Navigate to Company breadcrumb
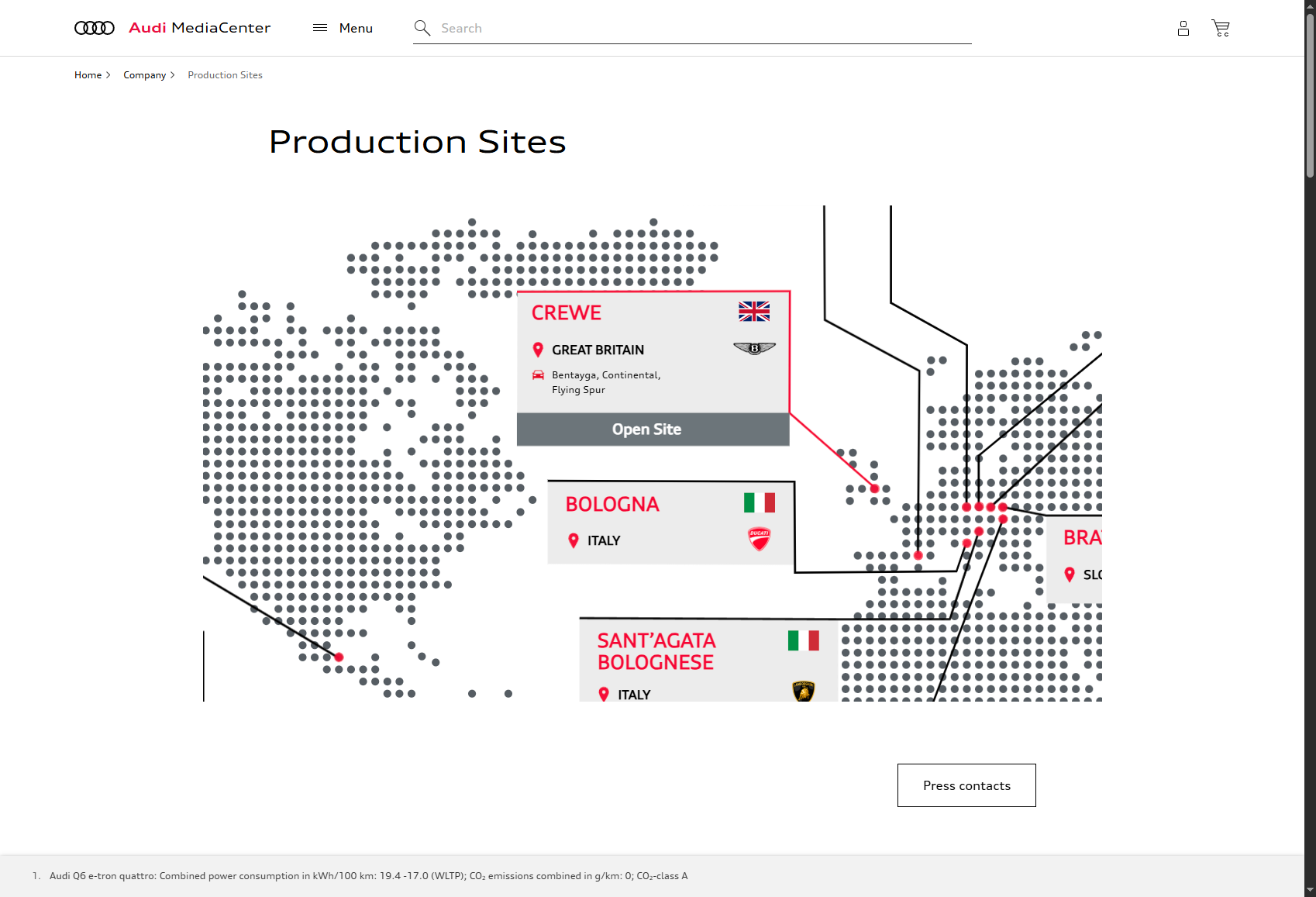1316x897 pixels. tap(144, 75)
